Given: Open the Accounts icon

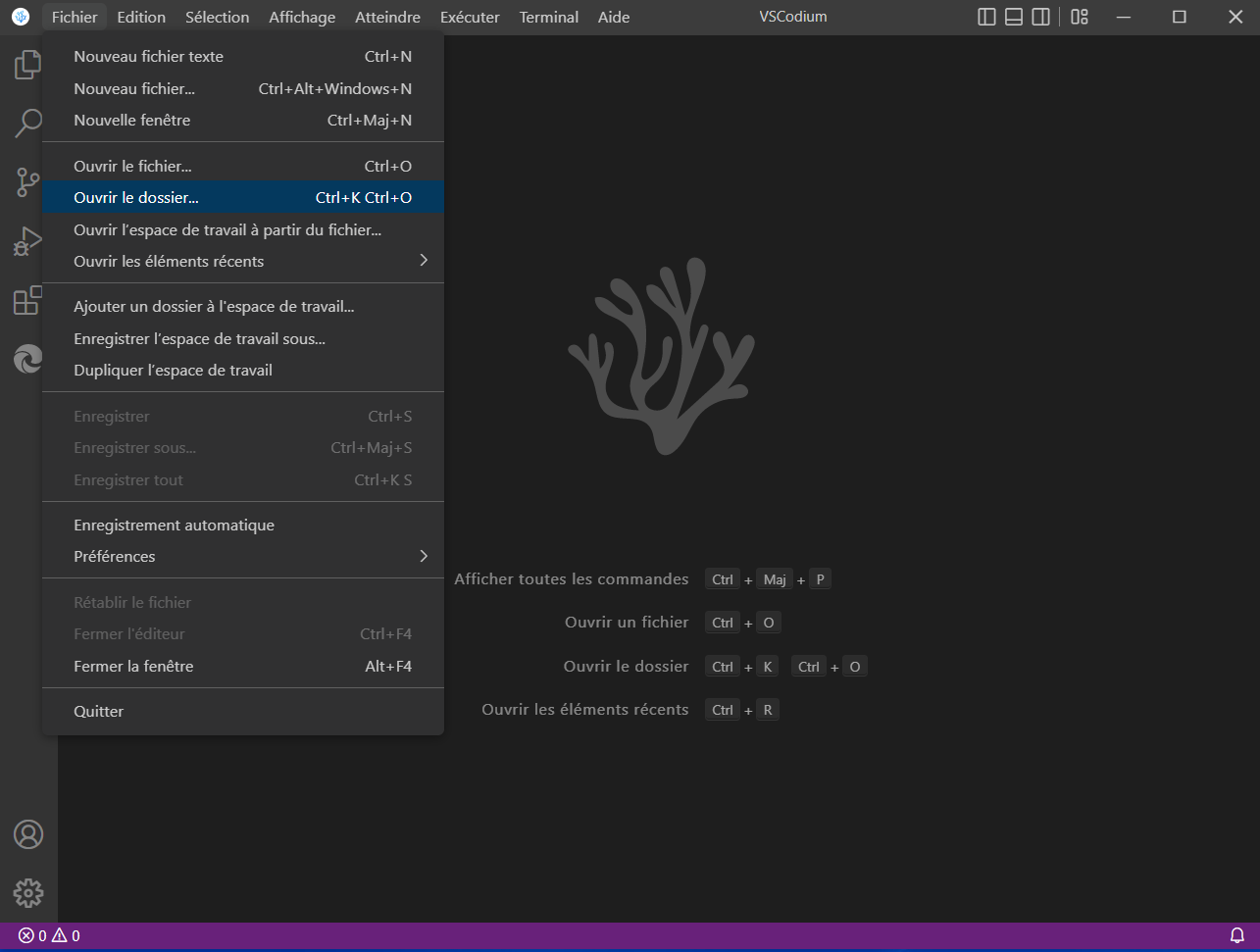Looking at the screenshot, I should coord(27,834).
